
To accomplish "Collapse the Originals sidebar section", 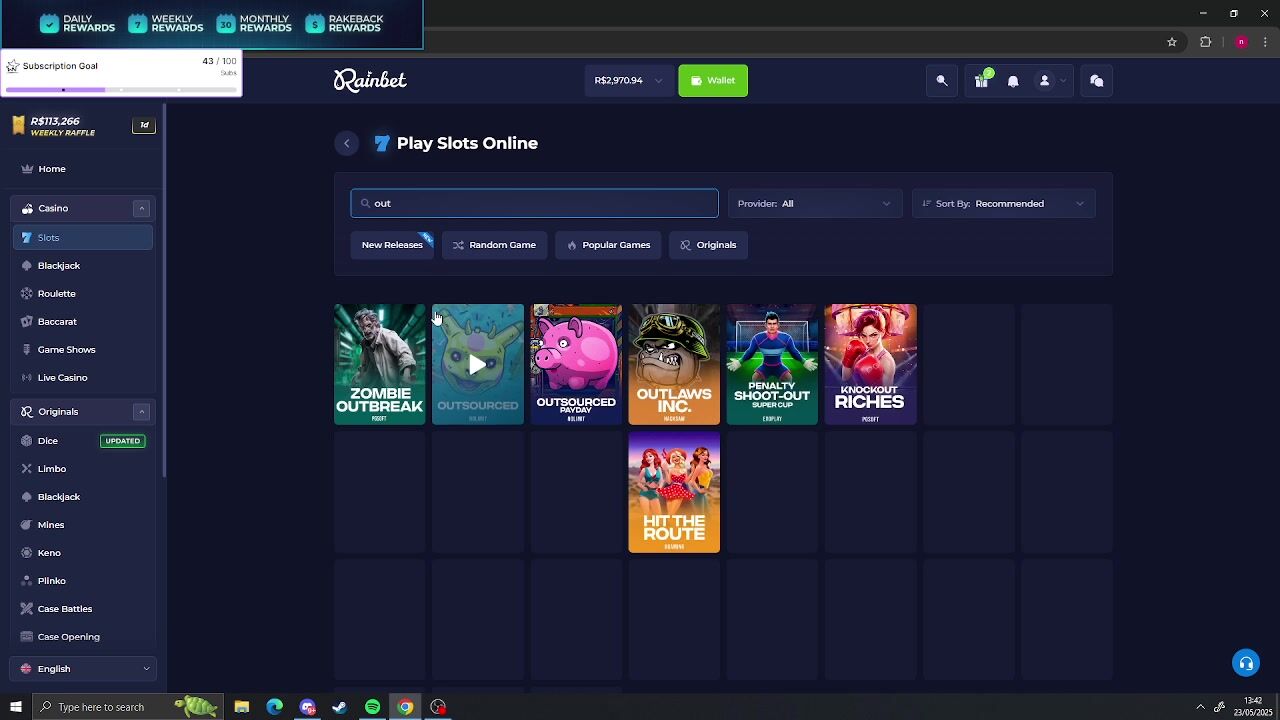I will (x=141, y=412).
